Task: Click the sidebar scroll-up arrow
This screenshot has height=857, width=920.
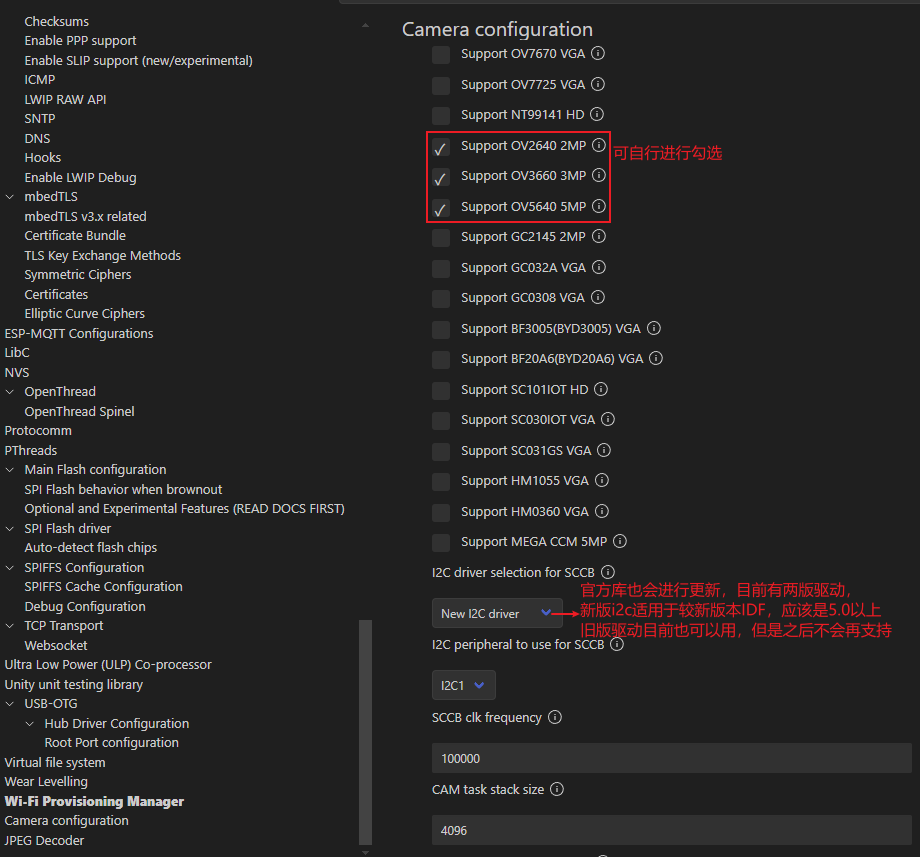Action: point(366,26)
